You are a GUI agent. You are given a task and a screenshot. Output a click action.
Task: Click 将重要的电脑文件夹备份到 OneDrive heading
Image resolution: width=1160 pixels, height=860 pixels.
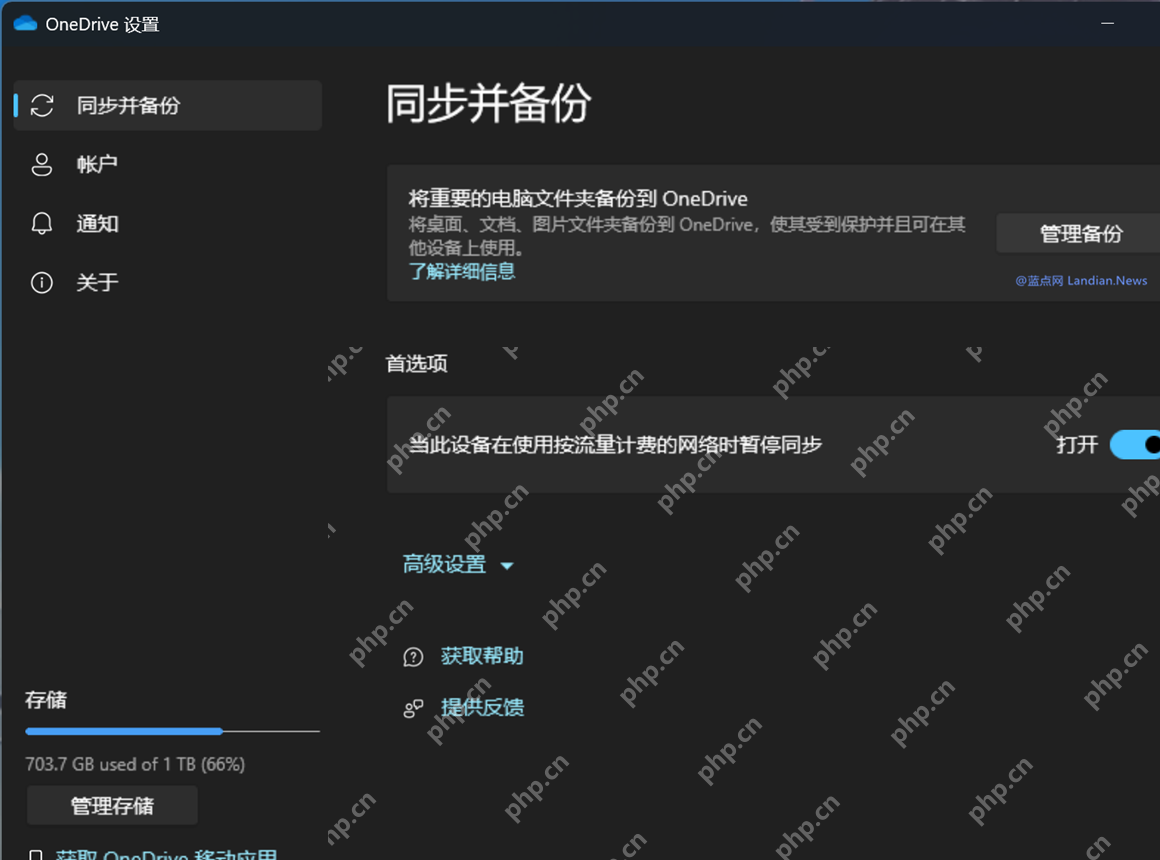coord(578,198)
